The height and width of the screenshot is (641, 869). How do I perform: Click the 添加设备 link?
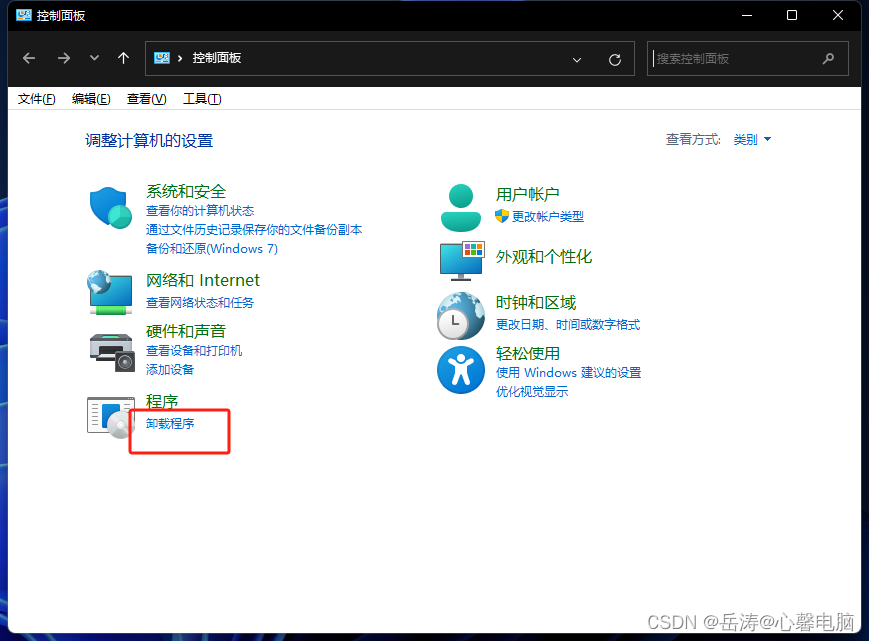170,370
